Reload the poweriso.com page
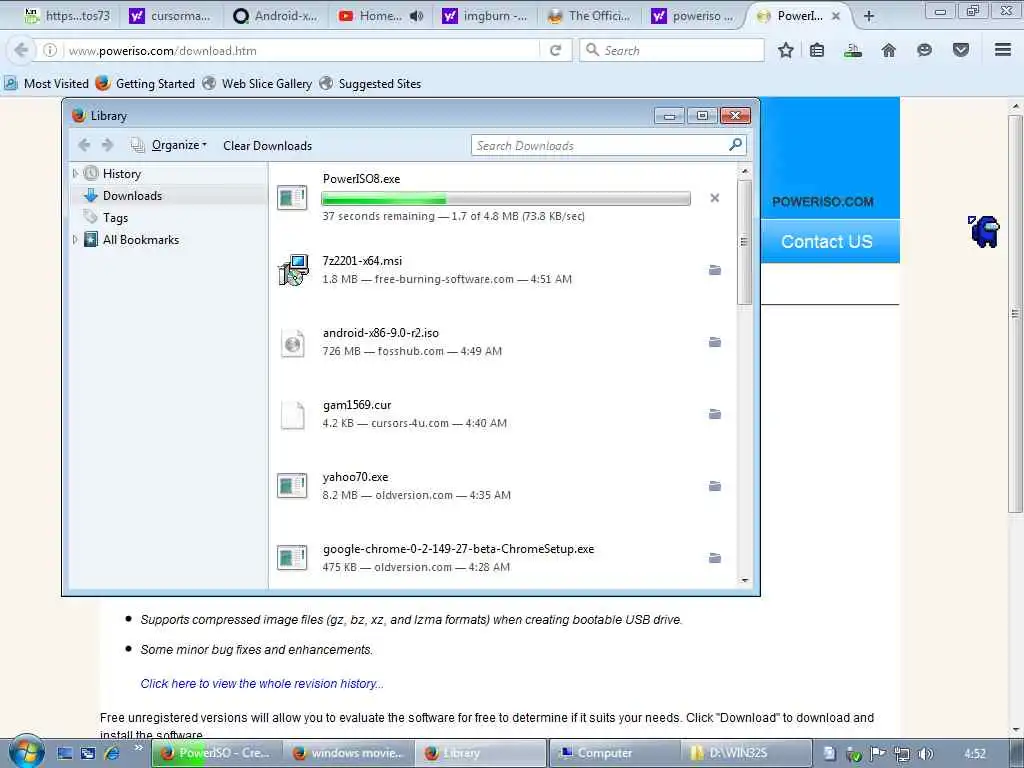The width and height of the screenshot is (1024, 768). click(556, 50)
